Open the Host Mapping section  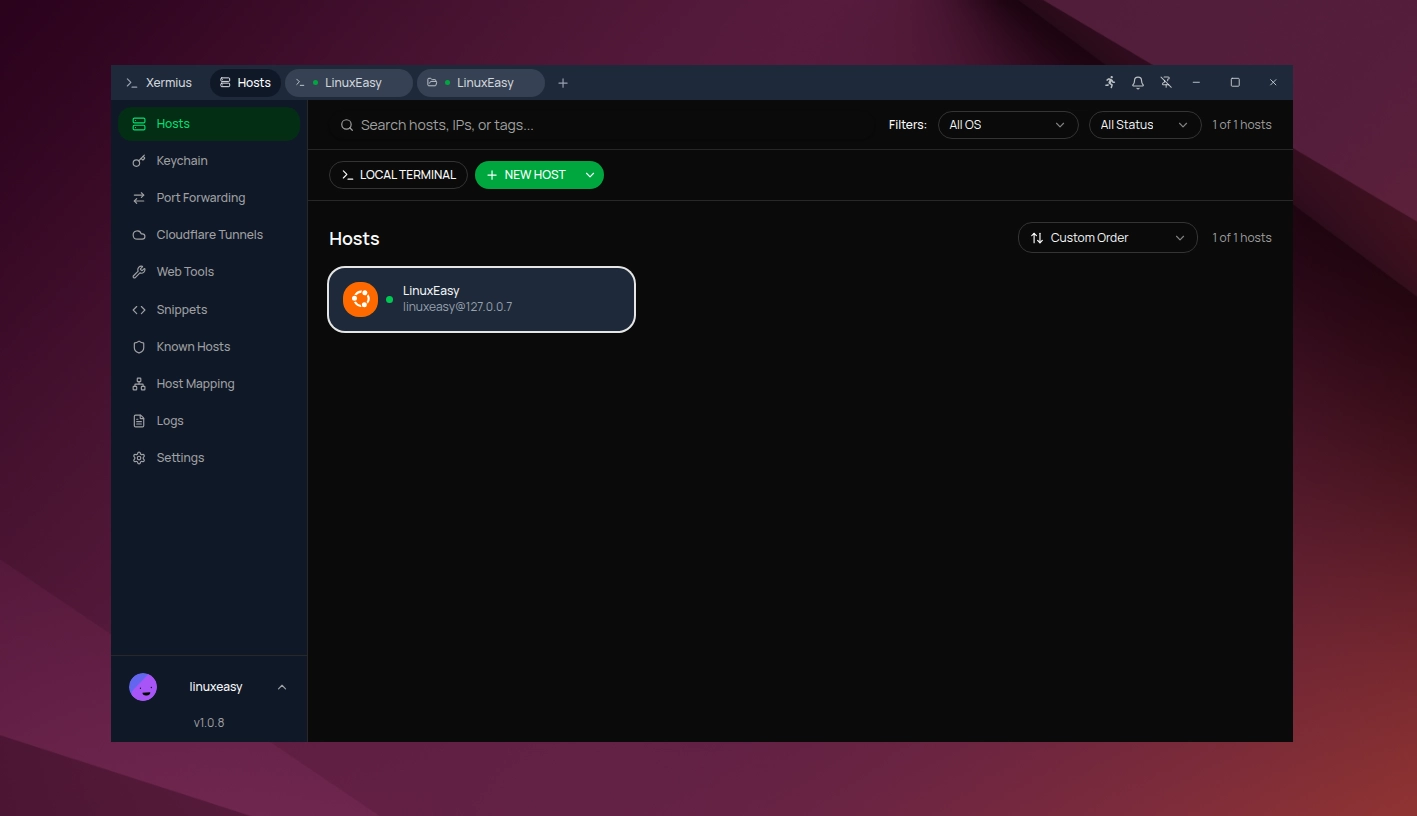(x=195, y=383)
